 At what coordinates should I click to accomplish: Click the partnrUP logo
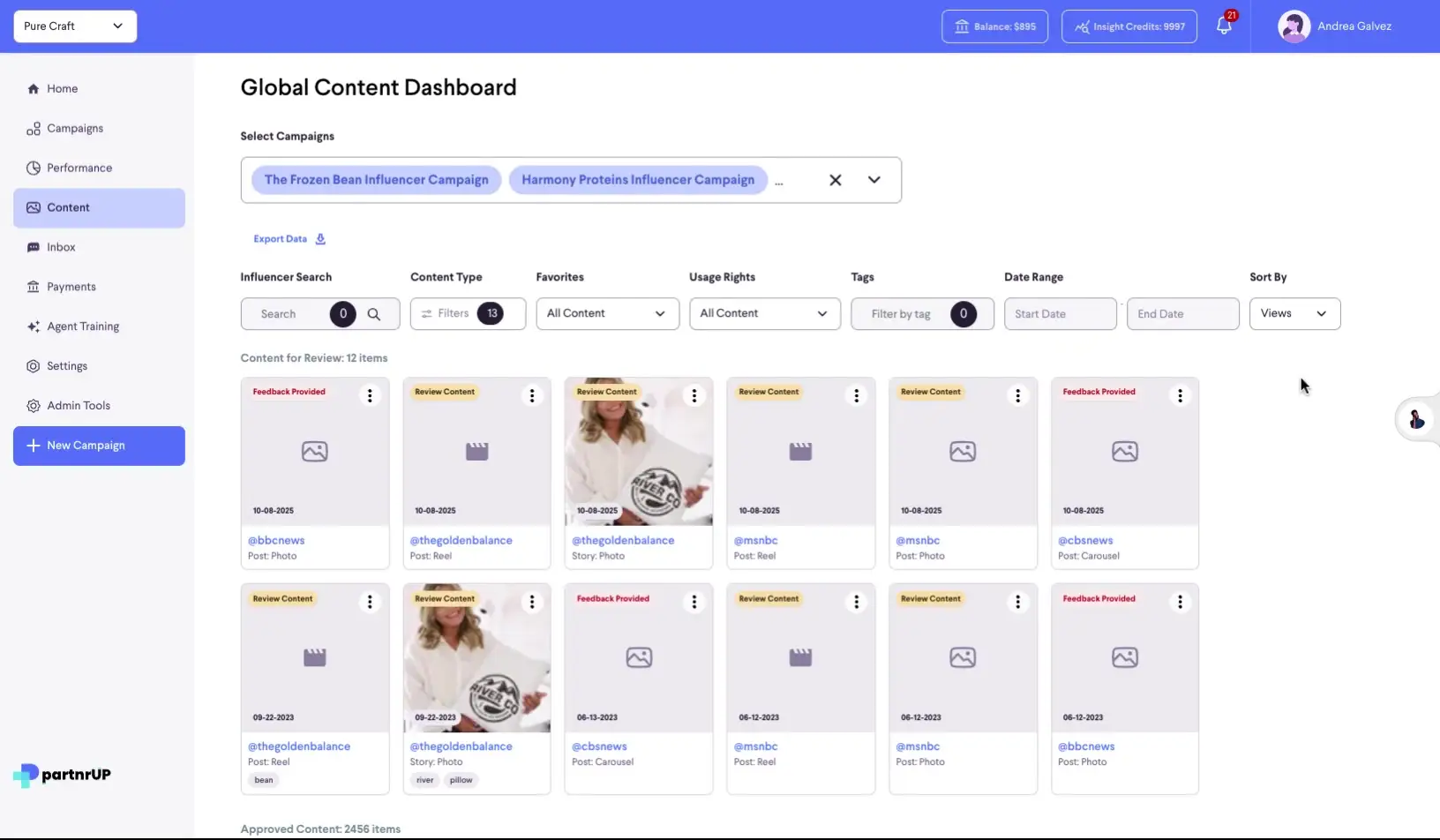(62, 775)
